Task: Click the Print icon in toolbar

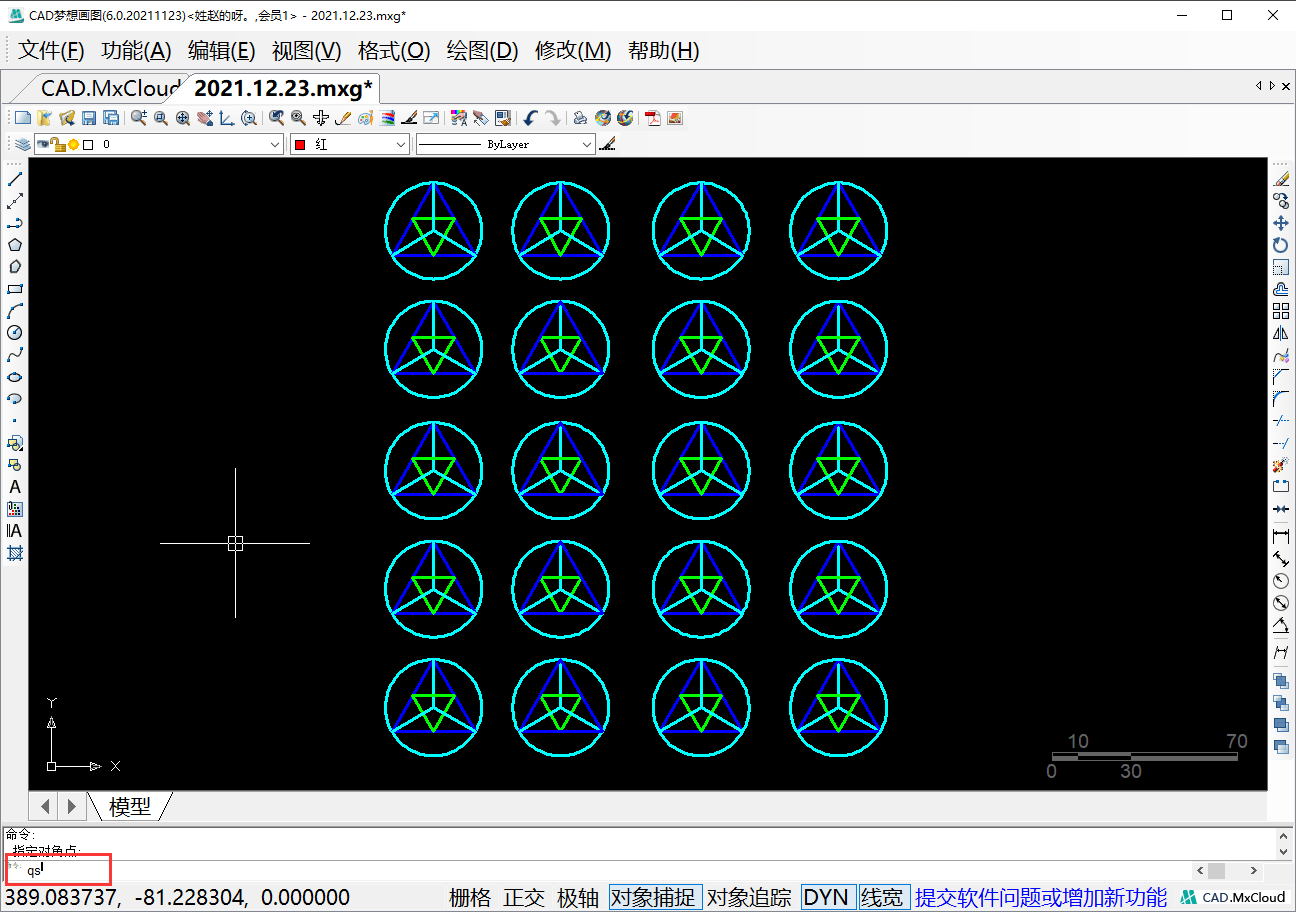Action: pos(580,118)
